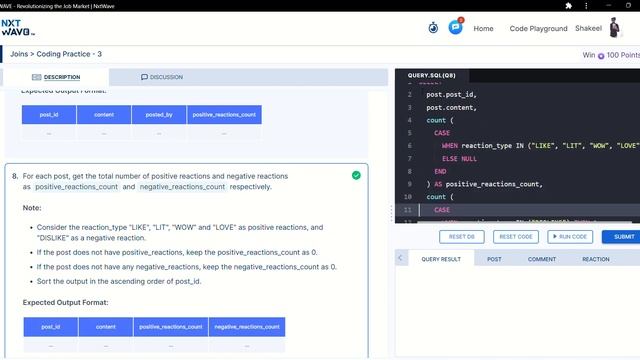Click the positive_reactions_count header in upper table
Screen dimensions: 640x360
click(x=224, y=115)
